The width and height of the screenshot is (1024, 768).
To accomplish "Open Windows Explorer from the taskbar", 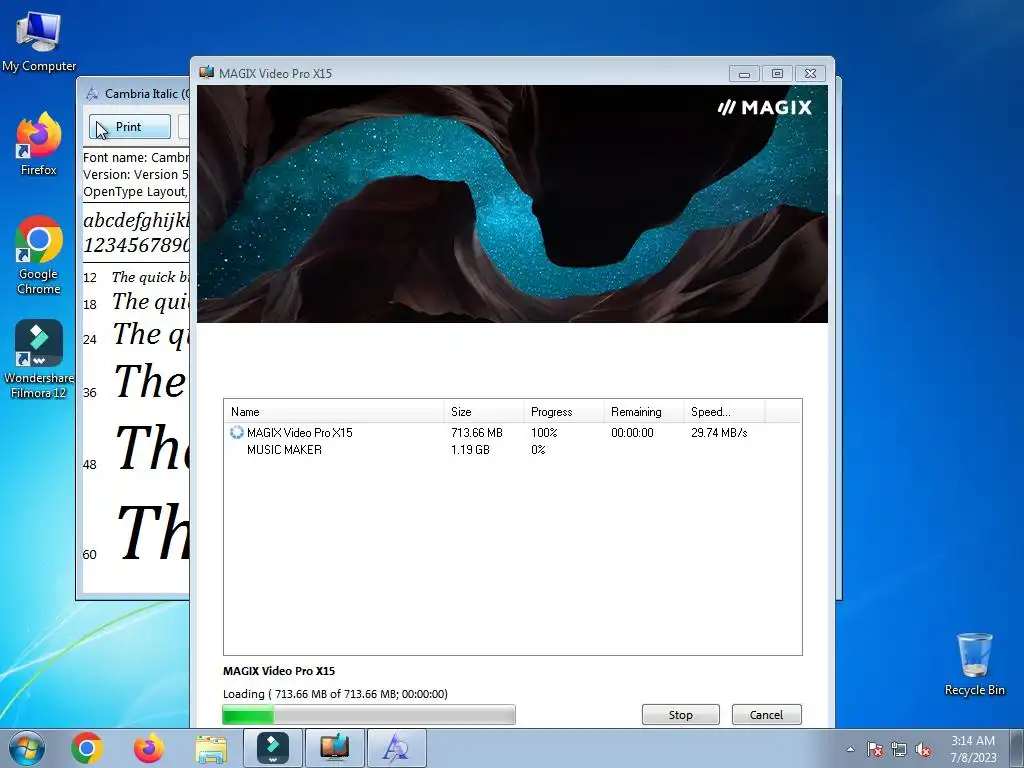I will pyautogui.click(x=211, y=748).
